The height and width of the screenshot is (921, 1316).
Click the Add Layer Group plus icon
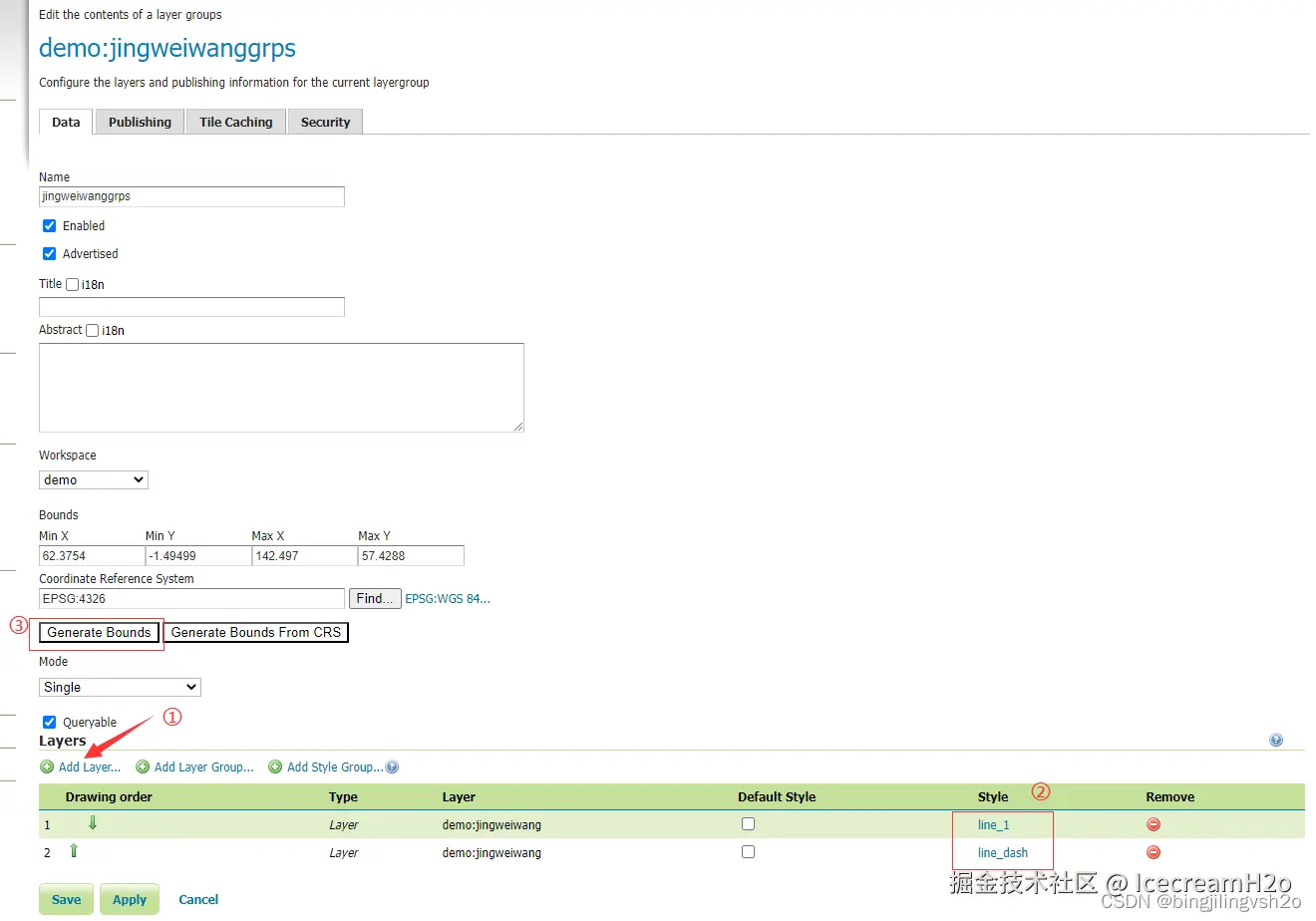(x=143, y=767)
